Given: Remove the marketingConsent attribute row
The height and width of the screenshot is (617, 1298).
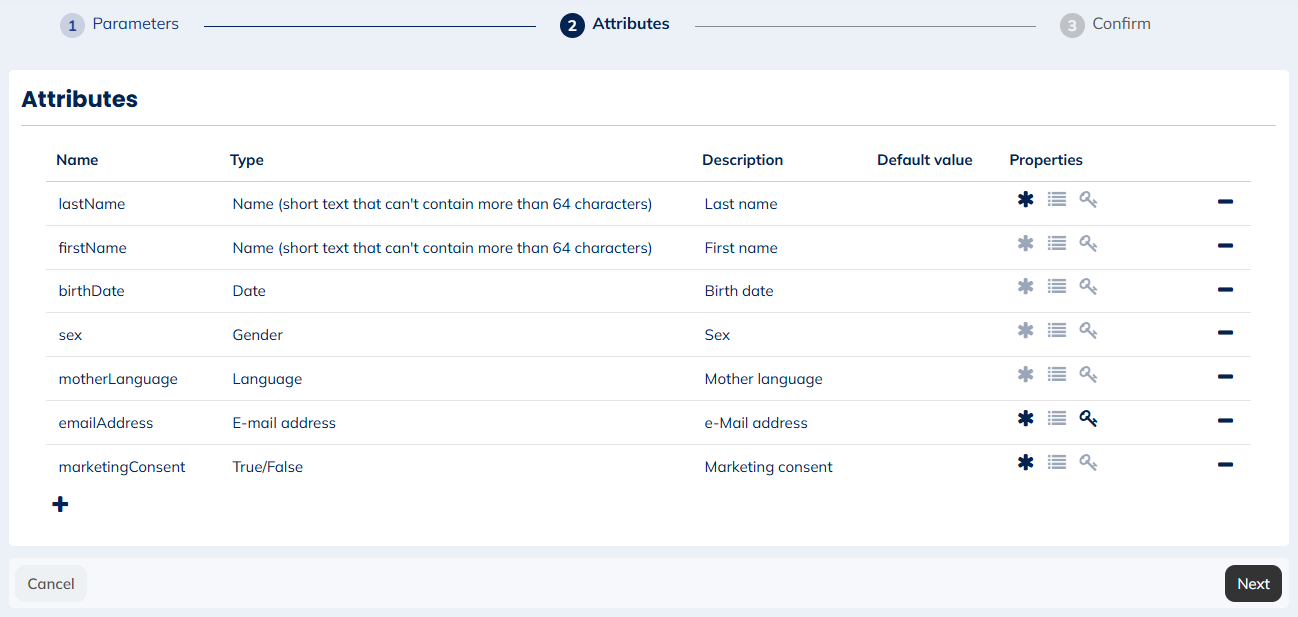Looking at the screenshot, I should click(x=1225, y=466).
